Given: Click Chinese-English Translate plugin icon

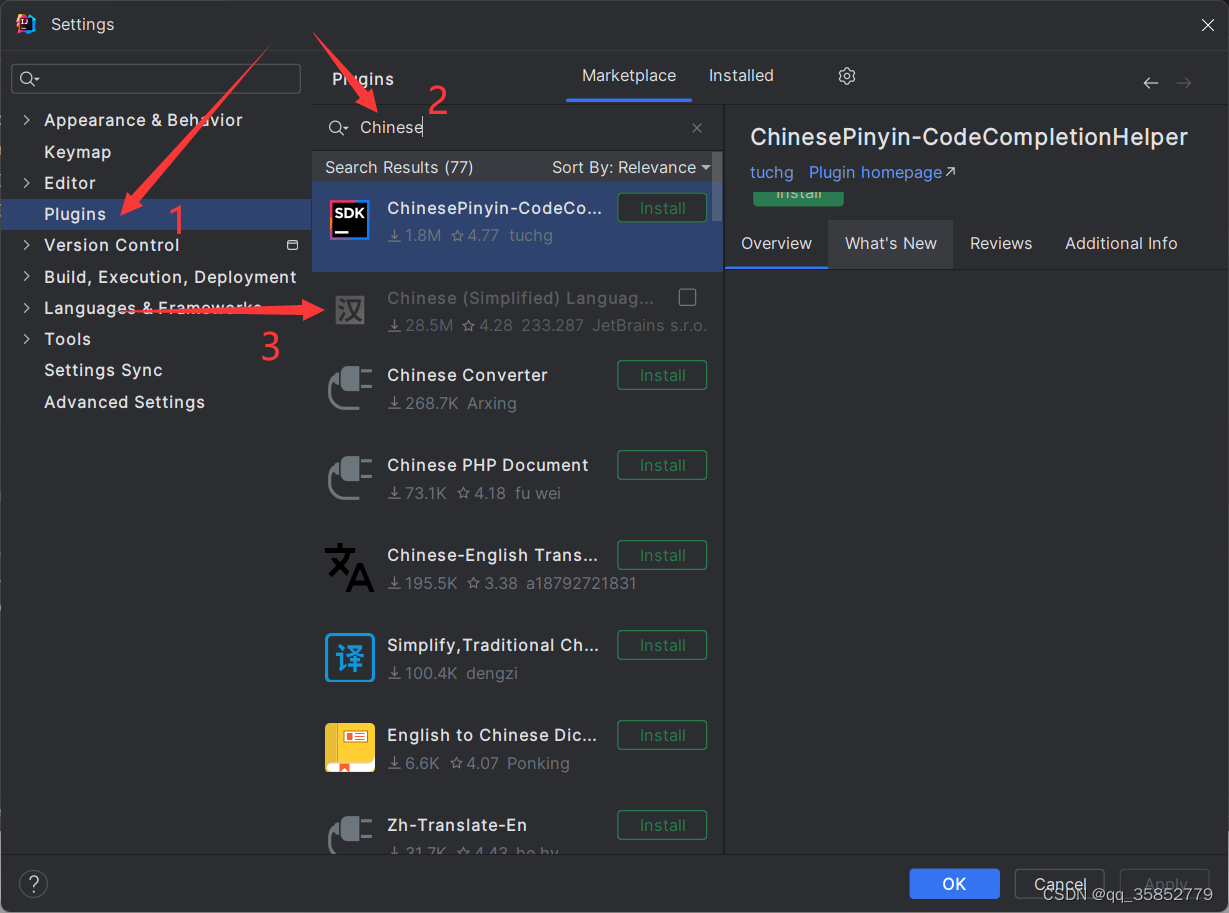Looking at the screenshot, I should pyautogui.click(x=350, y=567).
